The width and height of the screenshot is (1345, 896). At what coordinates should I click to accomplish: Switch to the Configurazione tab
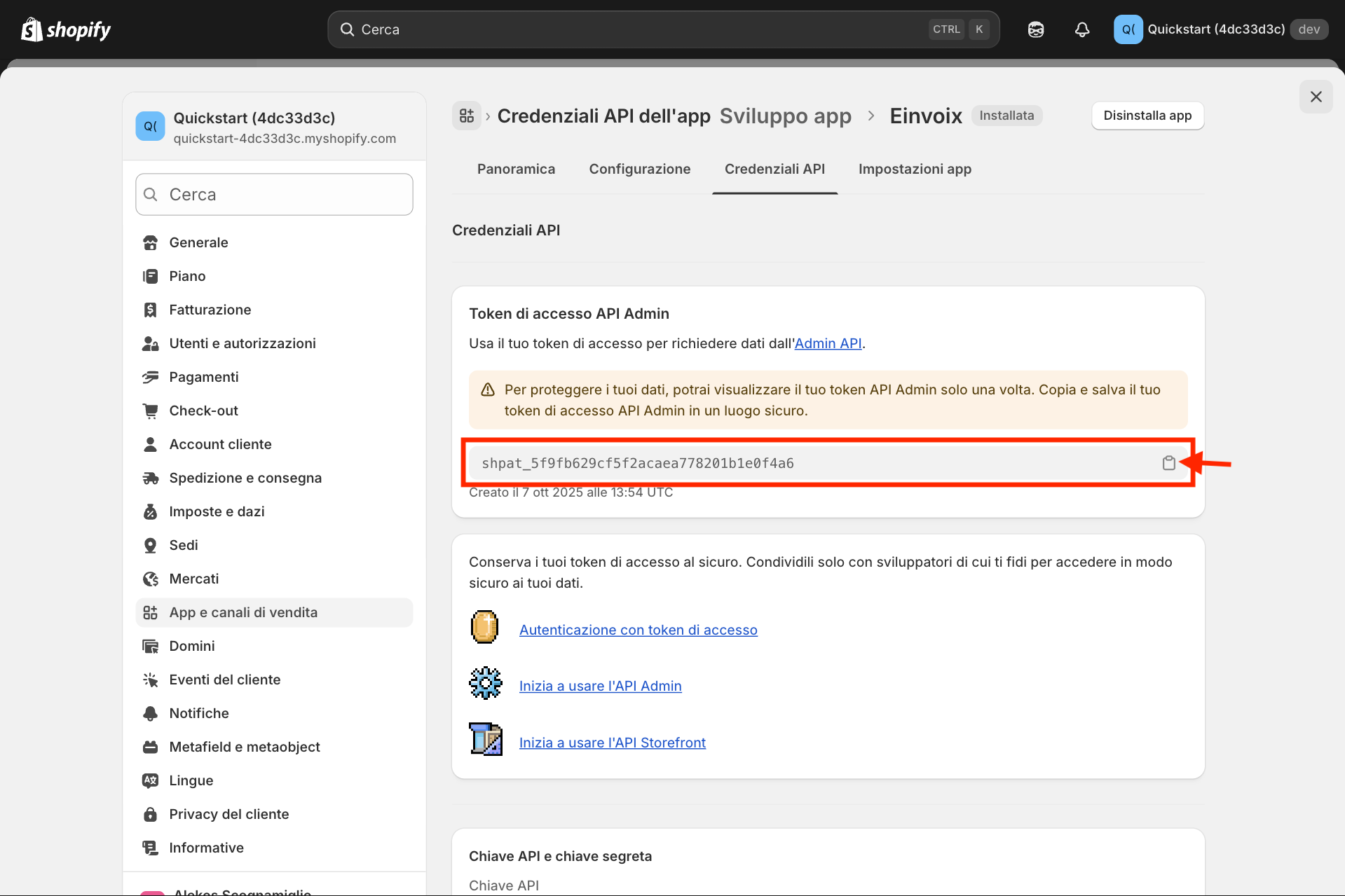tap(639, 169)
